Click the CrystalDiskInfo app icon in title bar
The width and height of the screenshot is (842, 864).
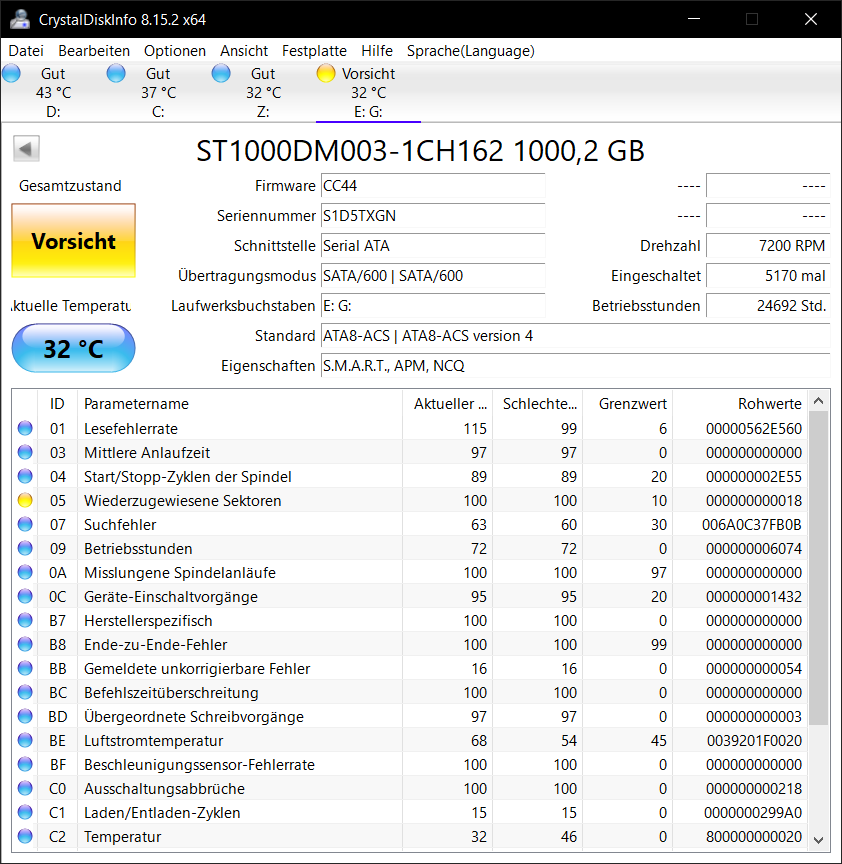(20, 19)
